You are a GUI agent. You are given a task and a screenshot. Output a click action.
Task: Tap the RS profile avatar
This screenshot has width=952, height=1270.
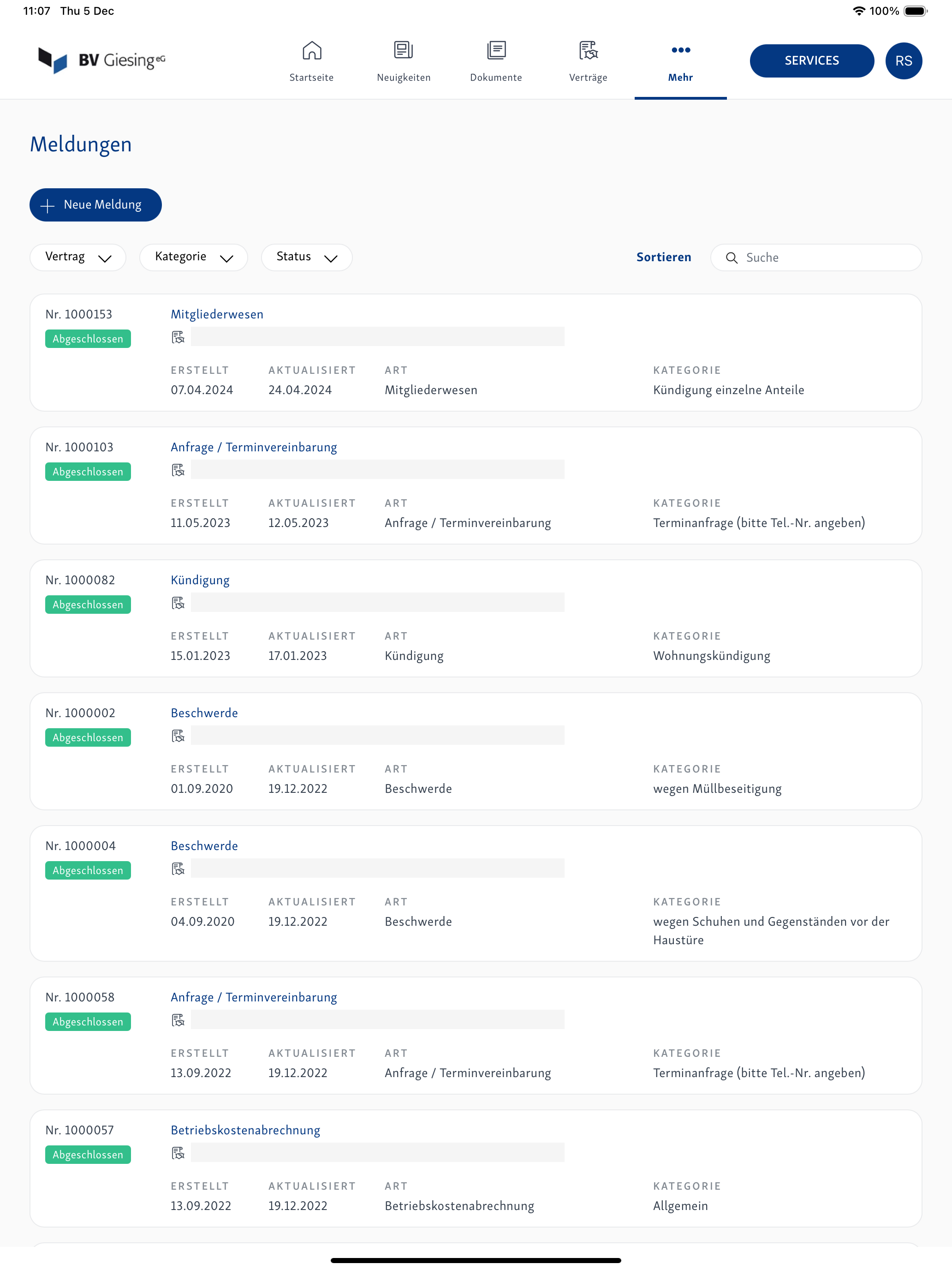903,61
